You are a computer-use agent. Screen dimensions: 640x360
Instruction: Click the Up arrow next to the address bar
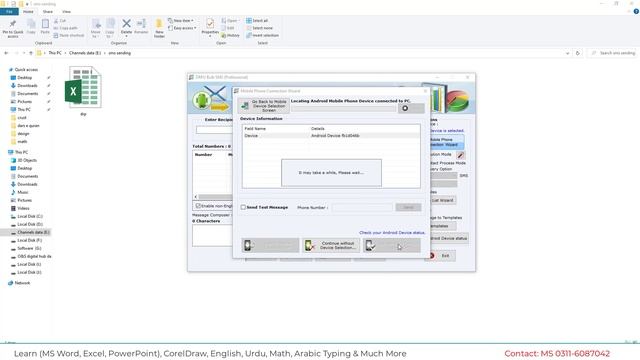tap(31, 53)
